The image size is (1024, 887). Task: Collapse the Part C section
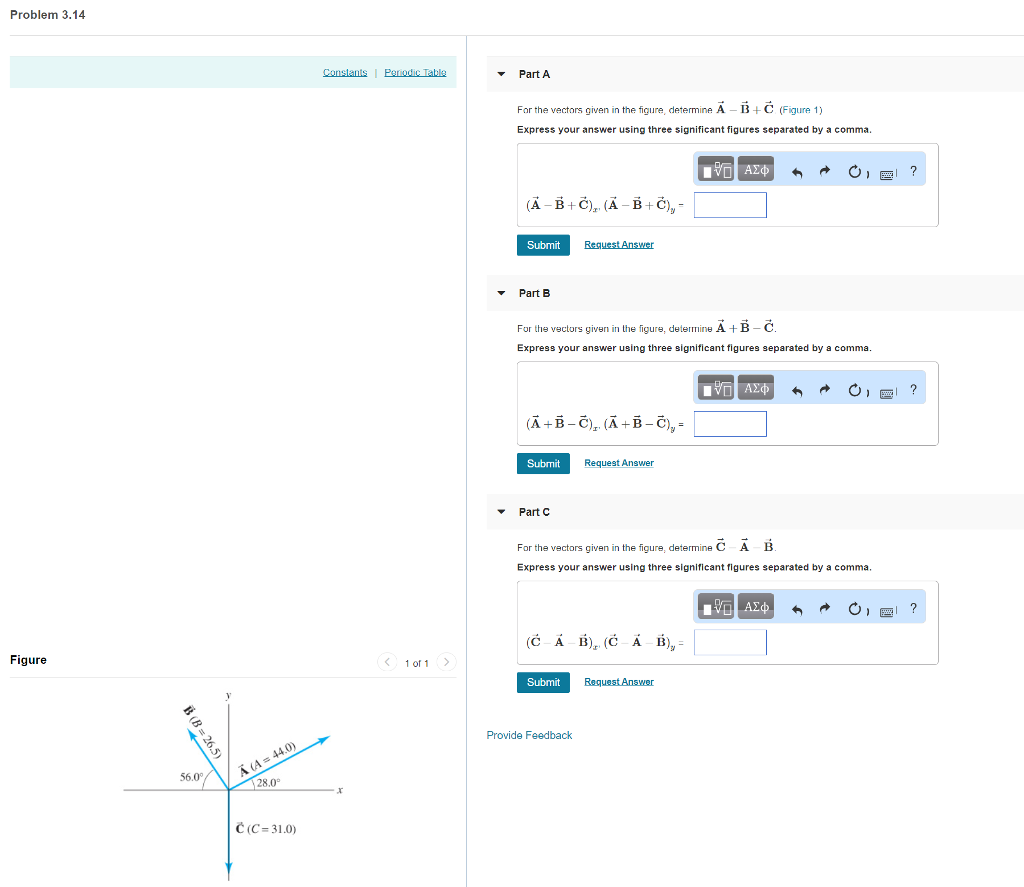[x=500, y=512]
